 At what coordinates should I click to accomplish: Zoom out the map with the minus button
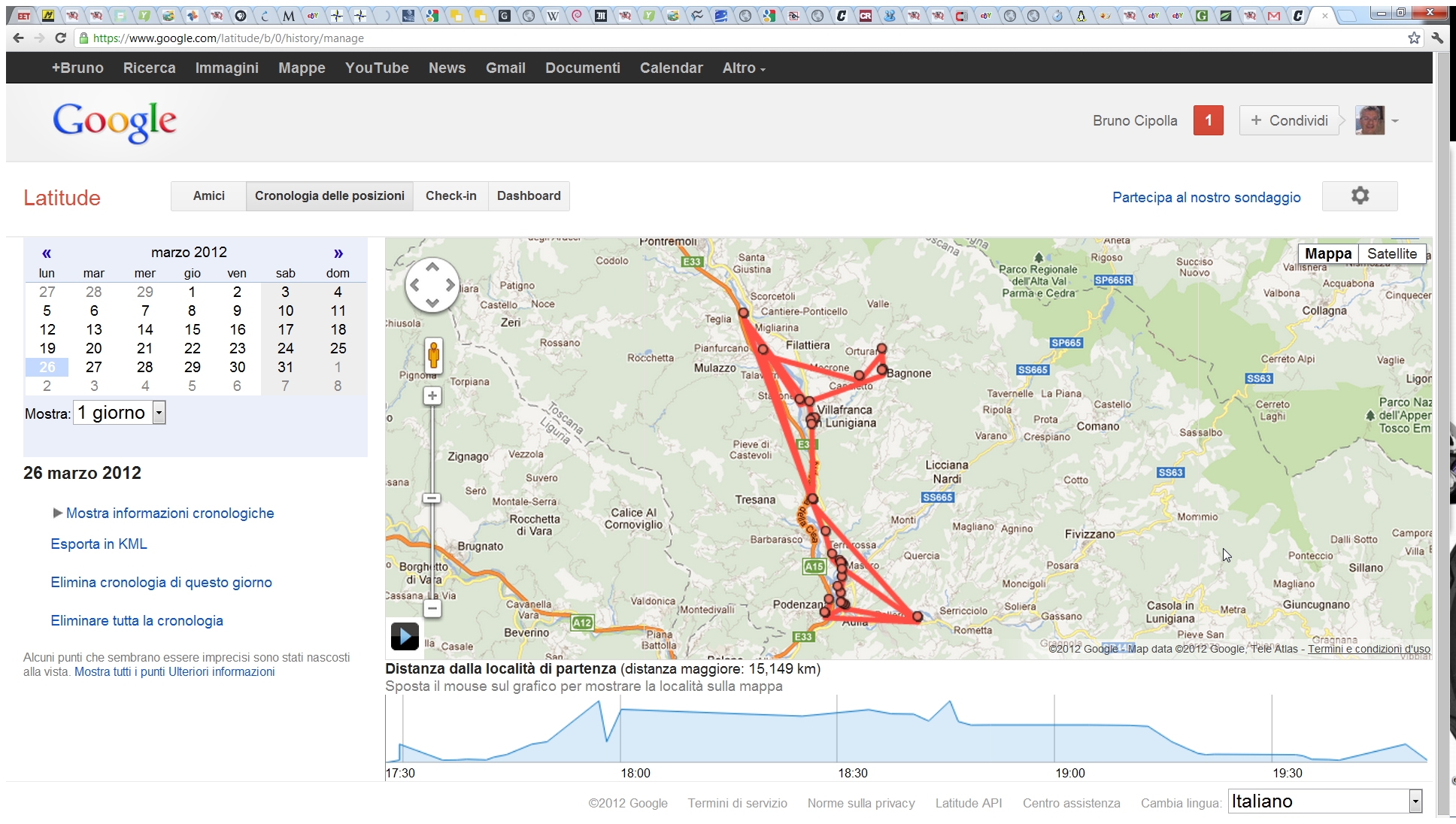click(432, 607)
